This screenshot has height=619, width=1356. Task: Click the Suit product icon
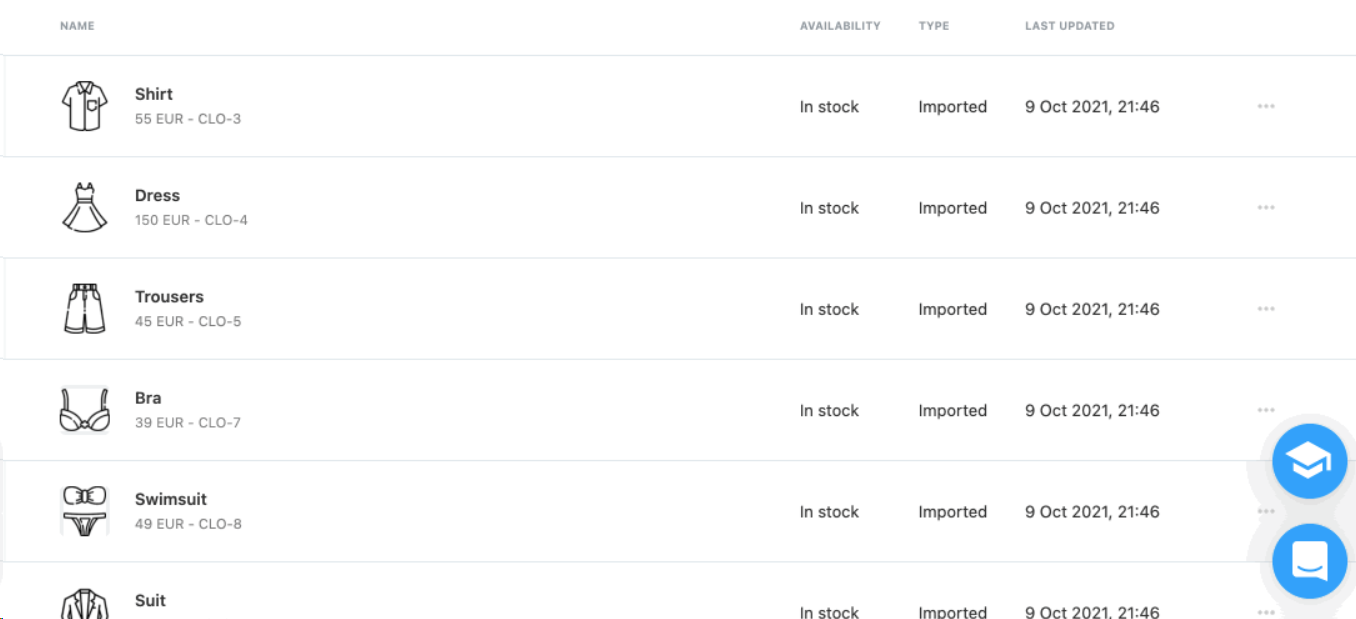click(x=84, y=603)
